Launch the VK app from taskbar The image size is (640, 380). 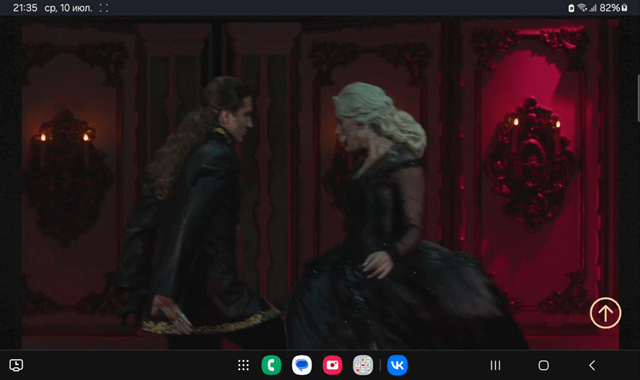coord(397,365)
